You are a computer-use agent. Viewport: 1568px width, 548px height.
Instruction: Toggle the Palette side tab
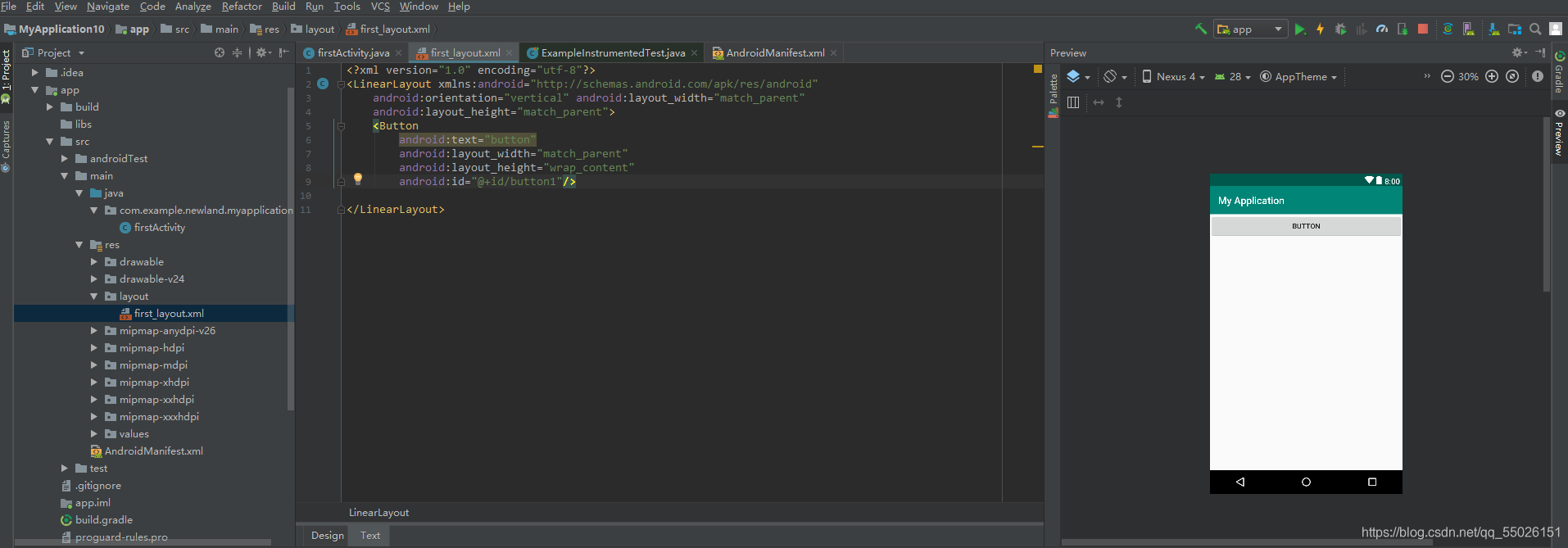coord(1054,95)
